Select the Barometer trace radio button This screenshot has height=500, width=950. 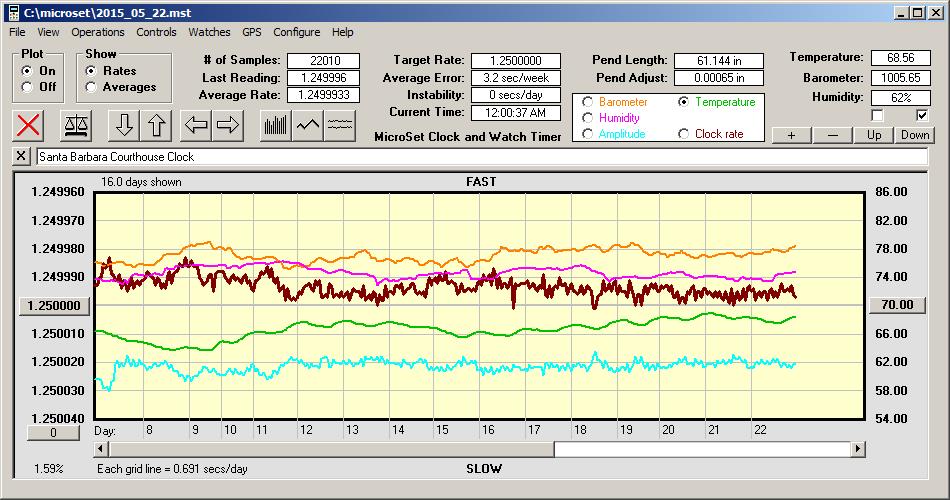tap(588, 102)
